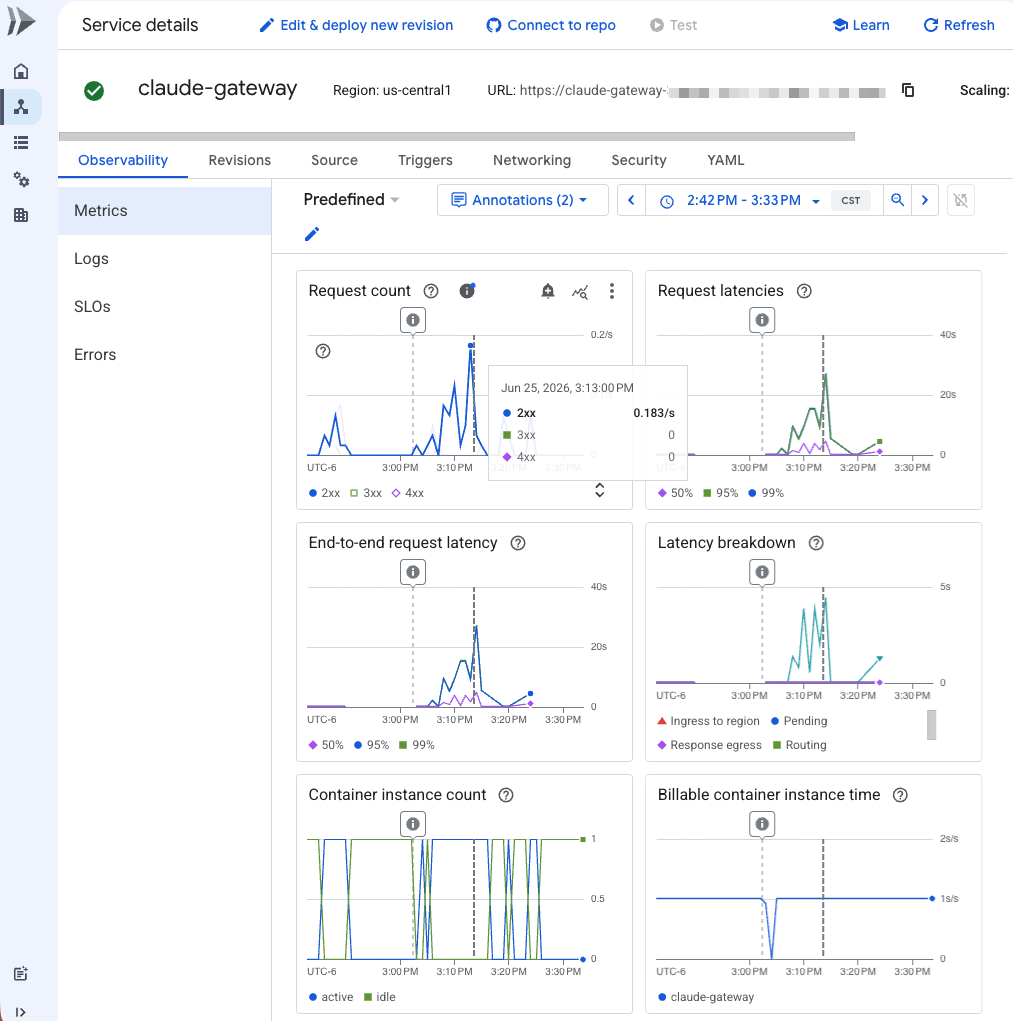The width and height of the screenshot is (1013, 1021).
Task: Switch to the Triggers tab
Action: 425,160
